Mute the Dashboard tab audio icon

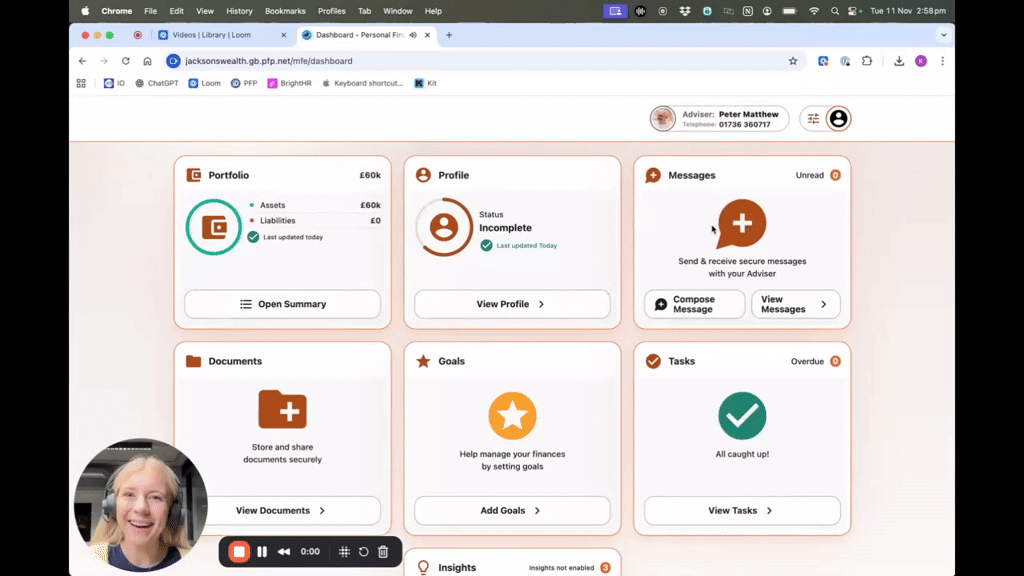[x=413, y=35]
